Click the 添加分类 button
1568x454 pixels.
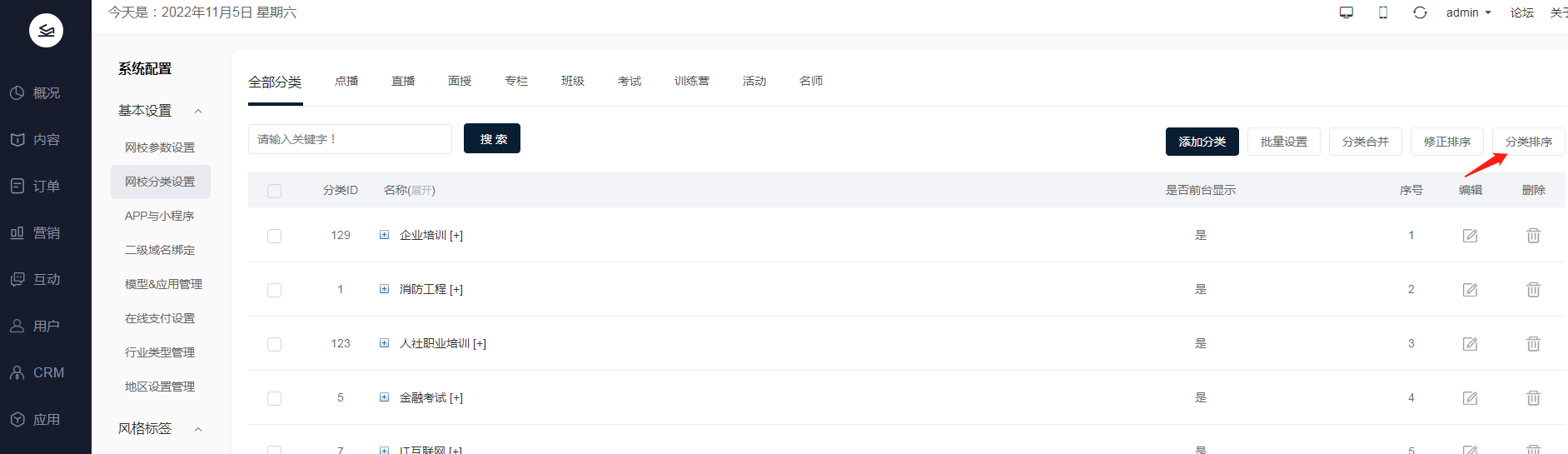point(1202,142)
